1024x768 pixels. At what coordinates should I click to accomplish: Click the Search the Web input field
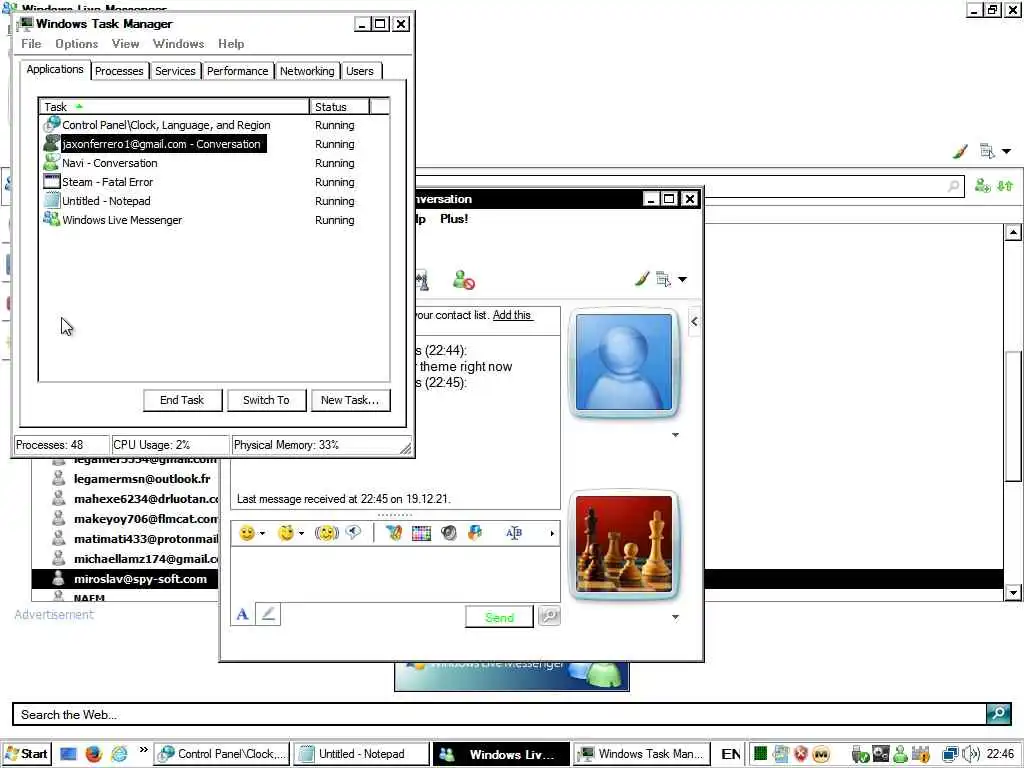click(x=500, y=714)
